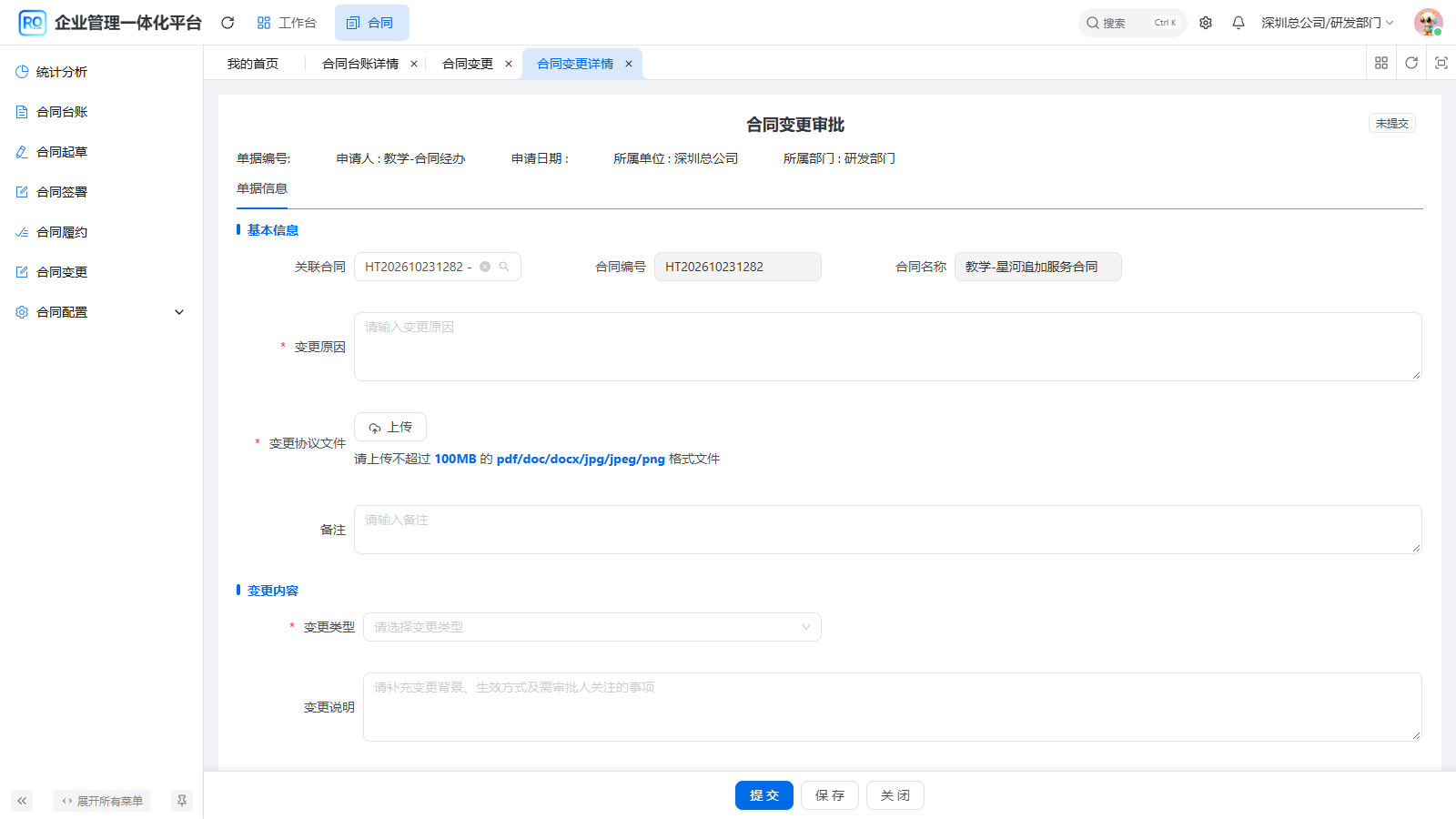Click the RO platform logo
The height and width of the screenshot is (819, 1456).
33,23
